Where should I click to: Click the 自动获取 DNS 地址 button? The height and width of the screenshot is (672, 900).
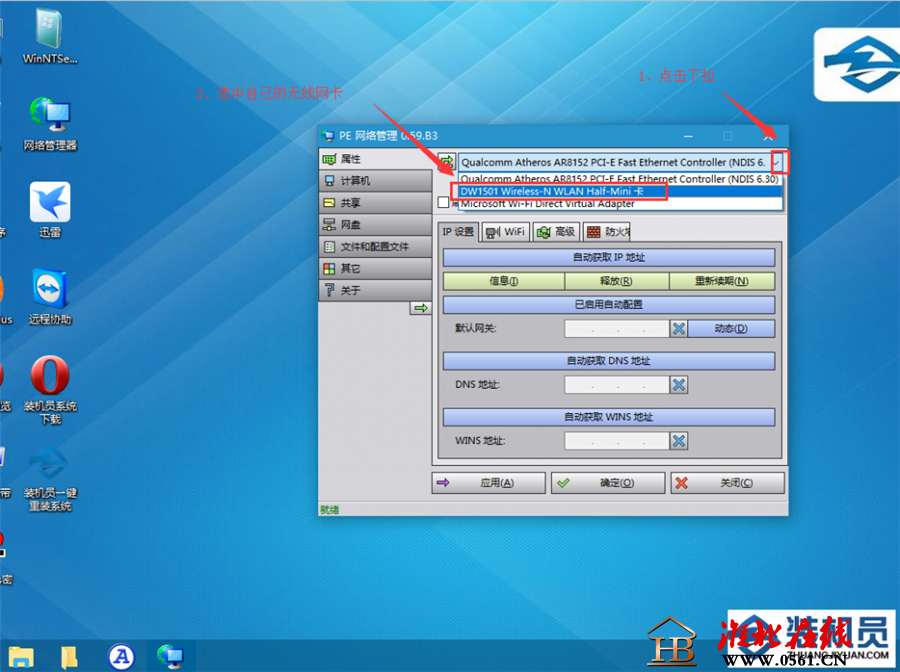point(608,360)
